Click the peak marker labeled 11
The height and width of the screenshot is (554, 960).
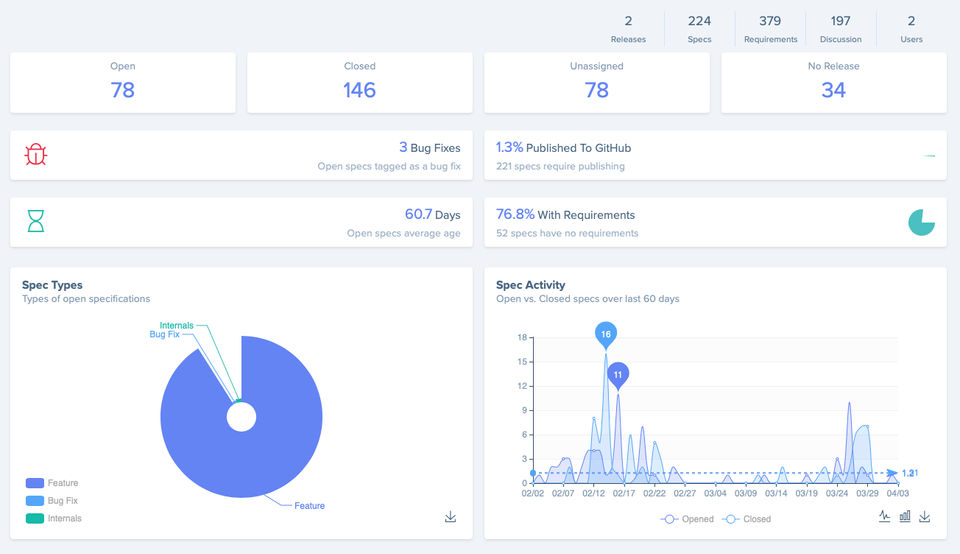coord(618,375)
